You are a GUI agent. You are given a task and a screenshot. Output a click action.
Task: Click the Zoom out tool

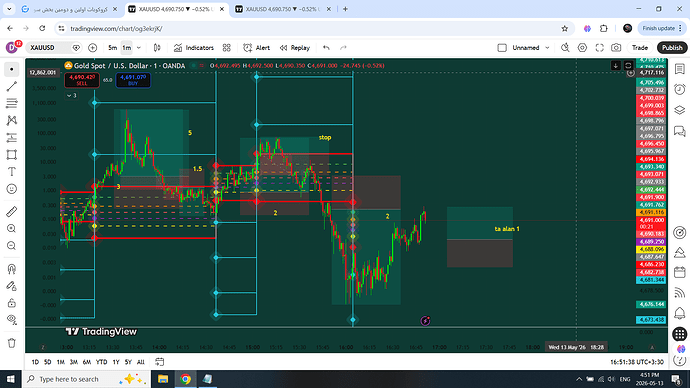(x=11, y=246)
